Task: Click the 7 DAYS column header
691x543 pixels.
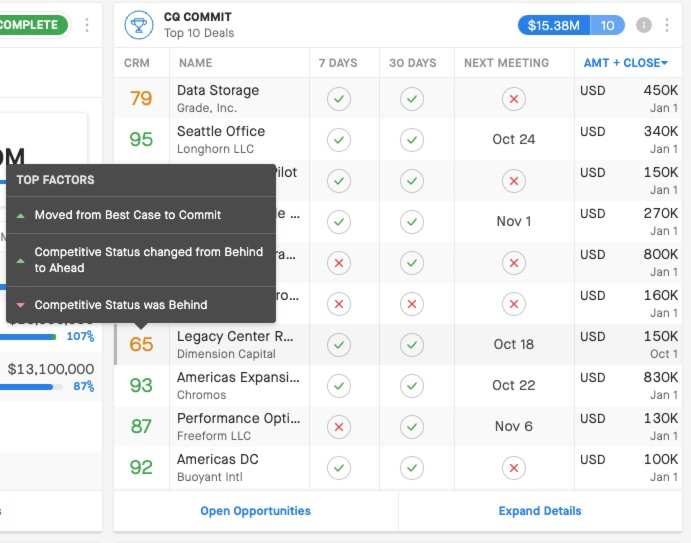Action: point(338,63)
